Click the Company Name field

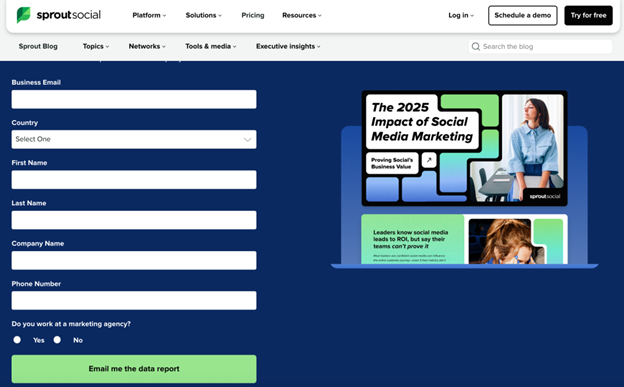point(134,260)
